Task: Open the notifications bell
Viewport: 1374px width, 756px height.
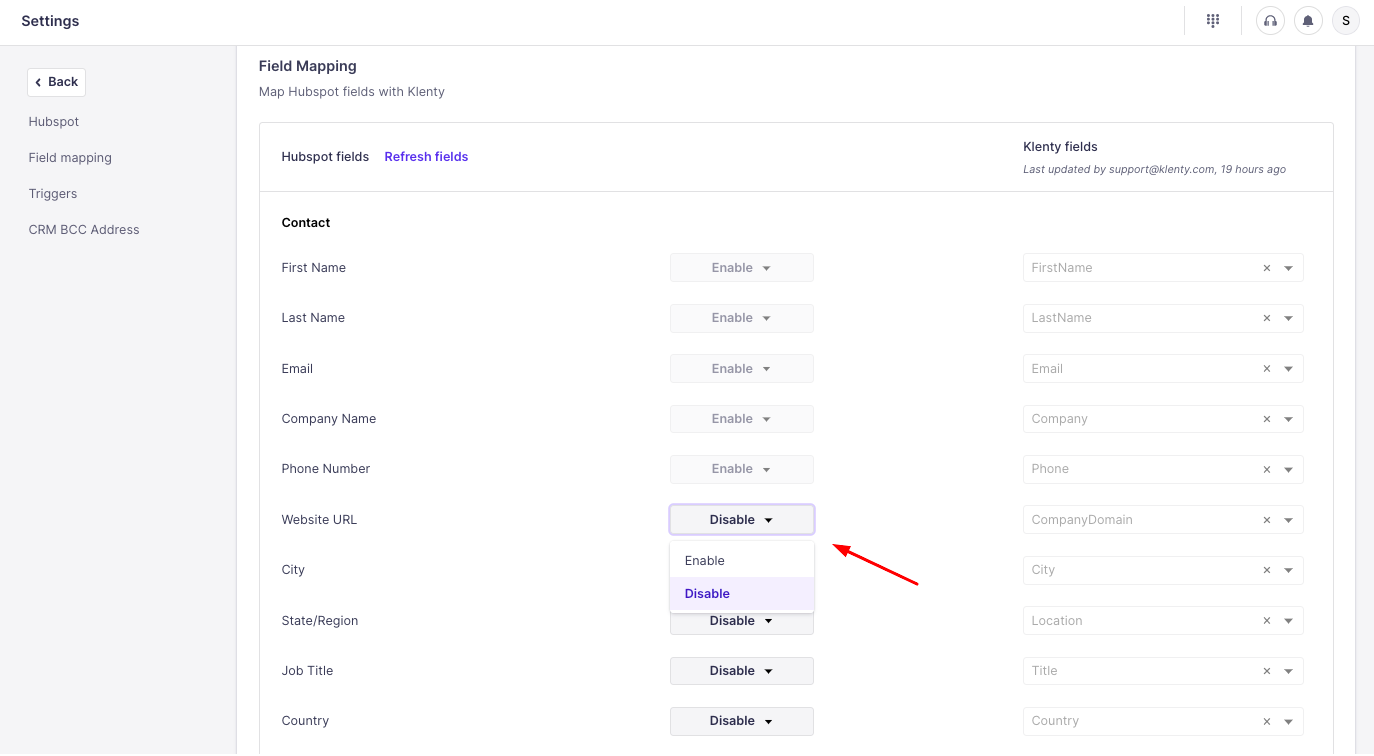Action: [1308, 21]
